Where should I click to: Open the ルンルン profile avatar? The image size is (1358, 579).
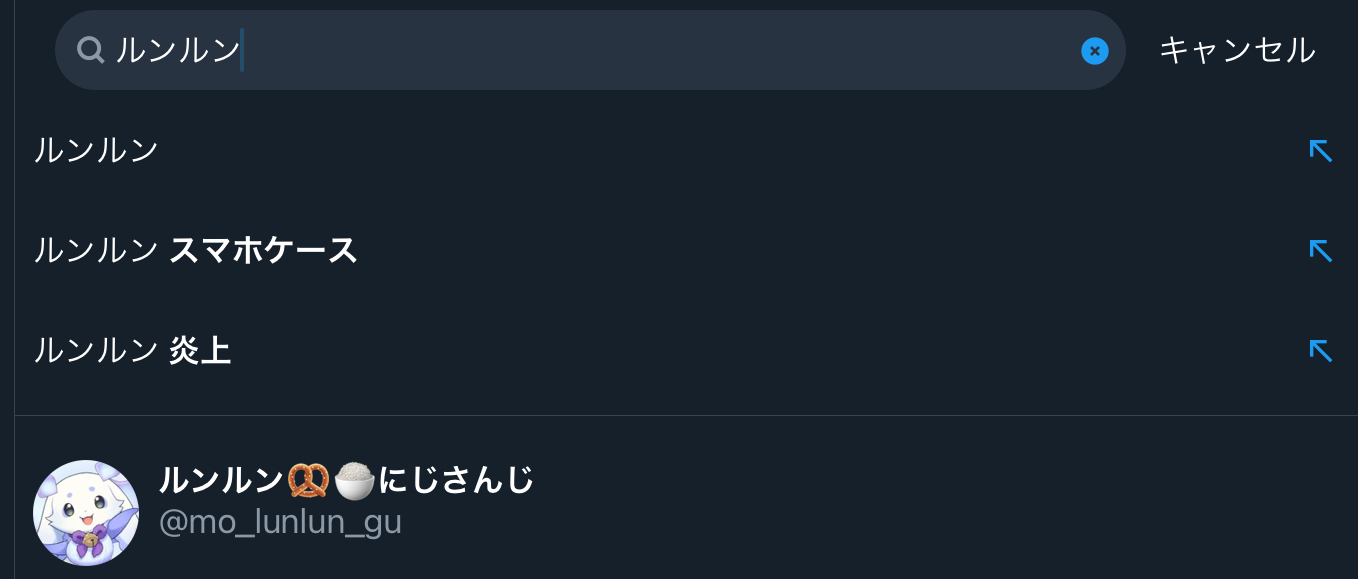(86, 512)
